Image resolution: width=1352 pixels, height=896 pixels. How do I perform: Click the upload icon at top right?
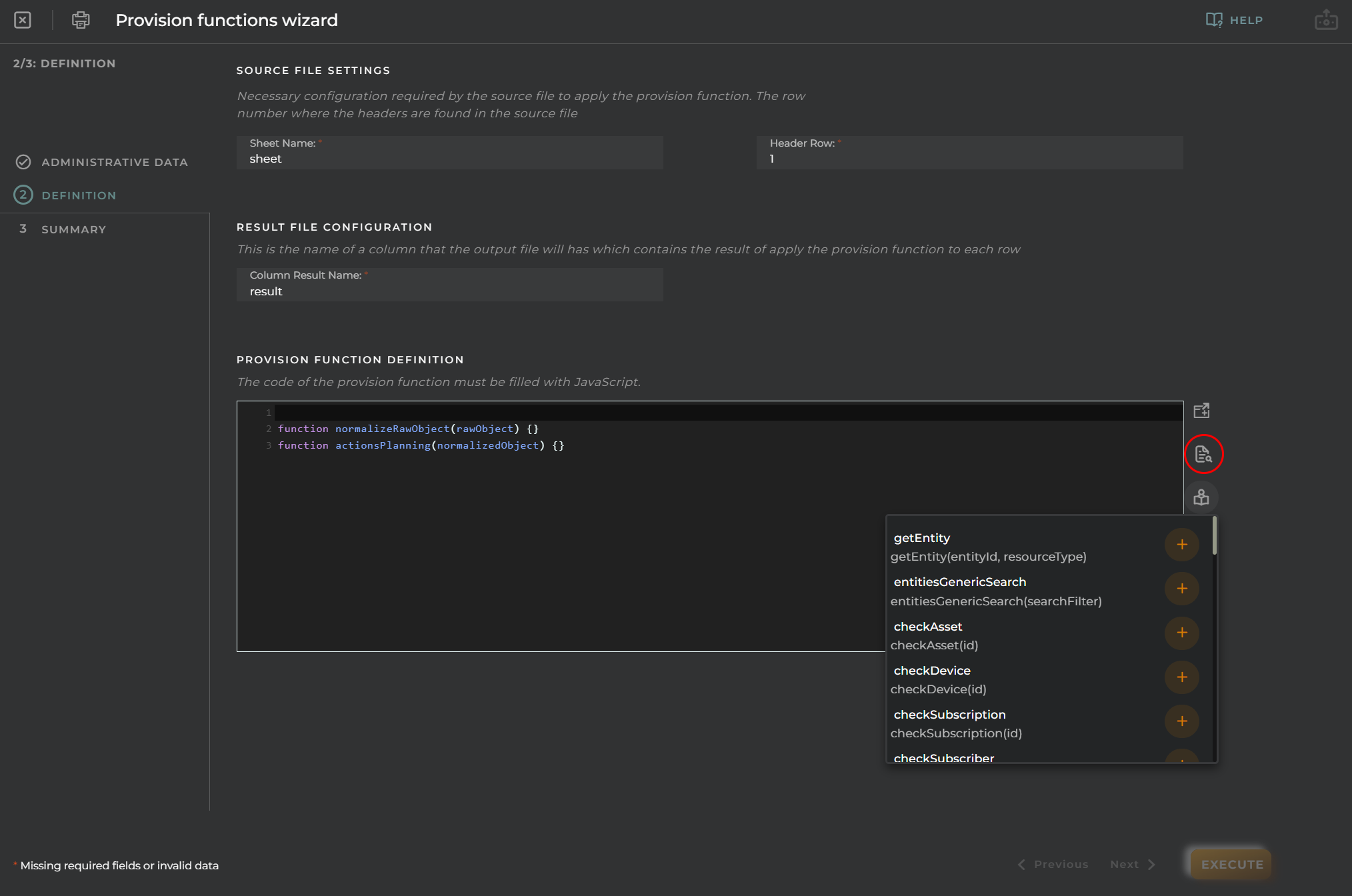tap(1326, 20)
